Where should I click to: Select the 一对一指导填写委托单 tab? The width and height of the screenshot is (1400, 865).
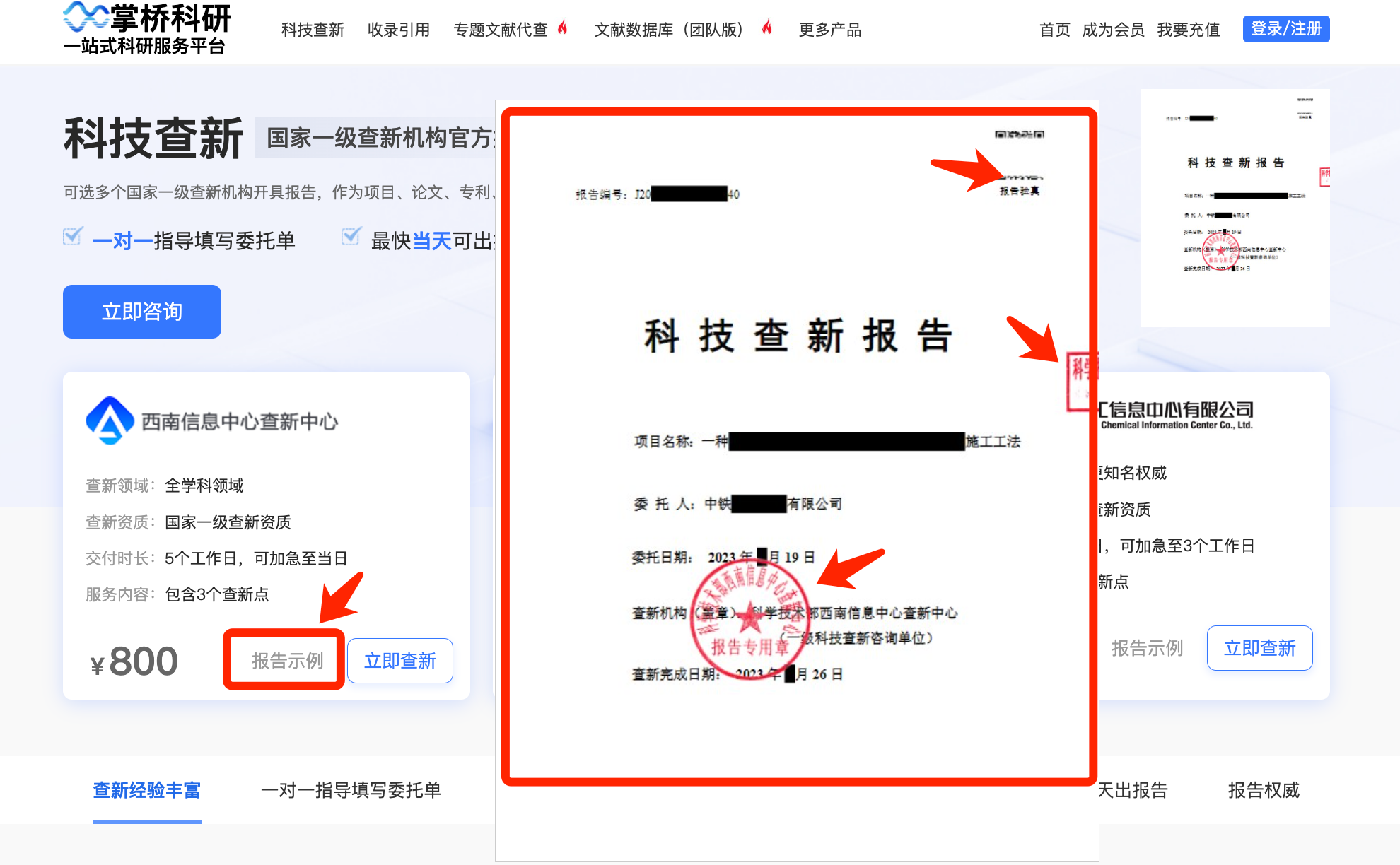click(351, 790)
